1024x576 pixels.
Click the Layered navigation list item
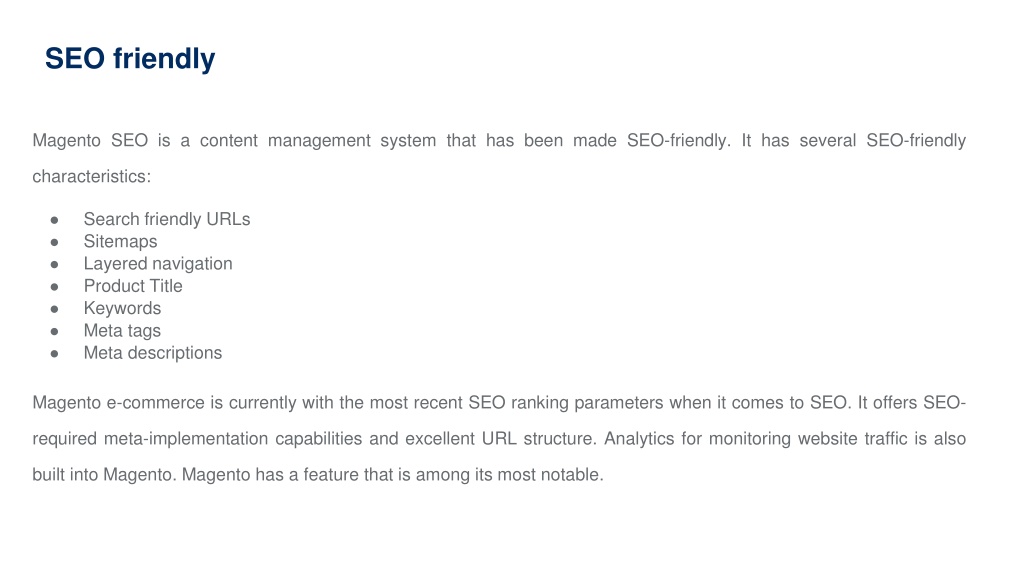coord(158,264)
